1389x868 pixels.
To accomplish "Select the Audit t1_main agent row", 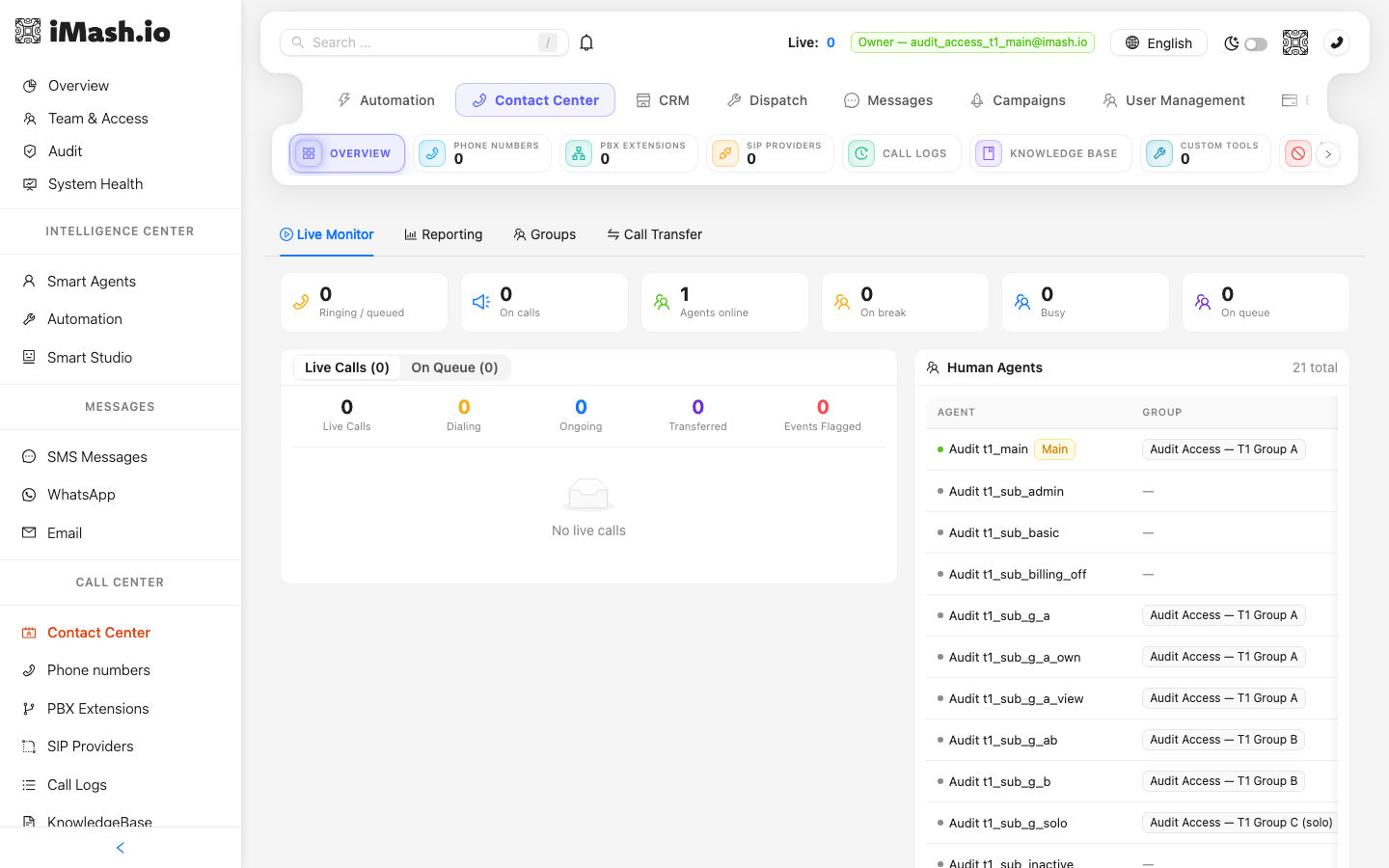I will pos(1131,449).
